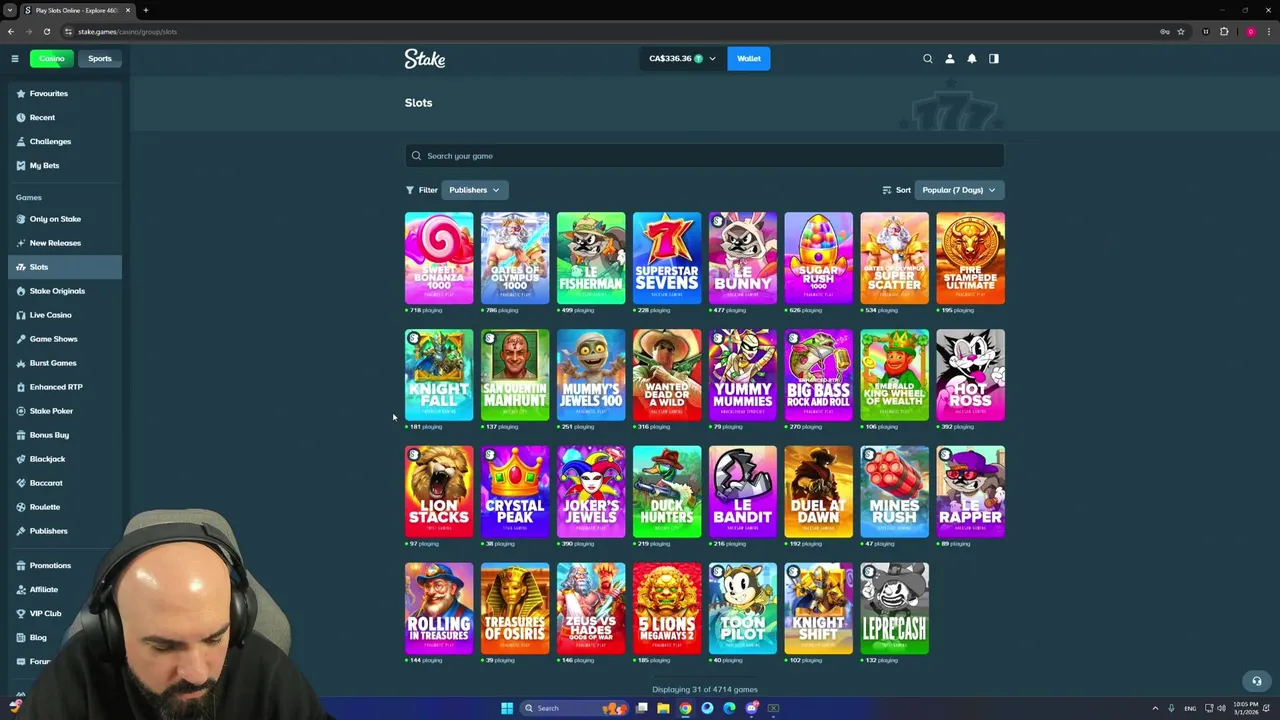
Task: Click the Filter label button
Action: [422, 190]
